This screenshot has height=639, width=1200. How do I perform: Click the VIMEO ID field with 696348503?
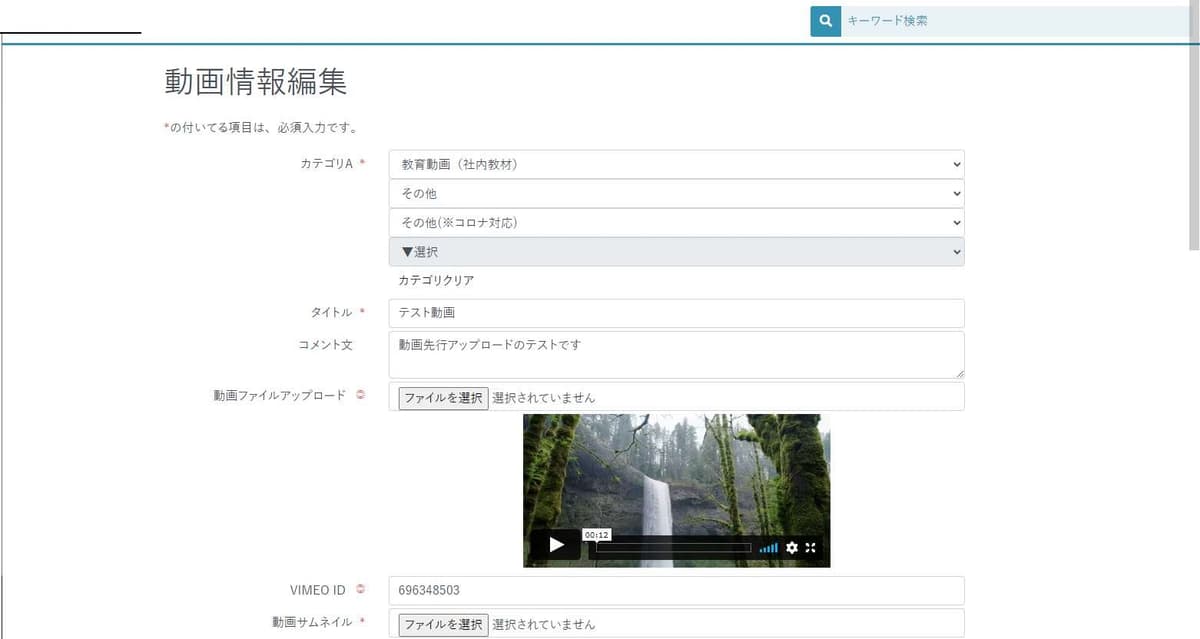pos(677,590)
